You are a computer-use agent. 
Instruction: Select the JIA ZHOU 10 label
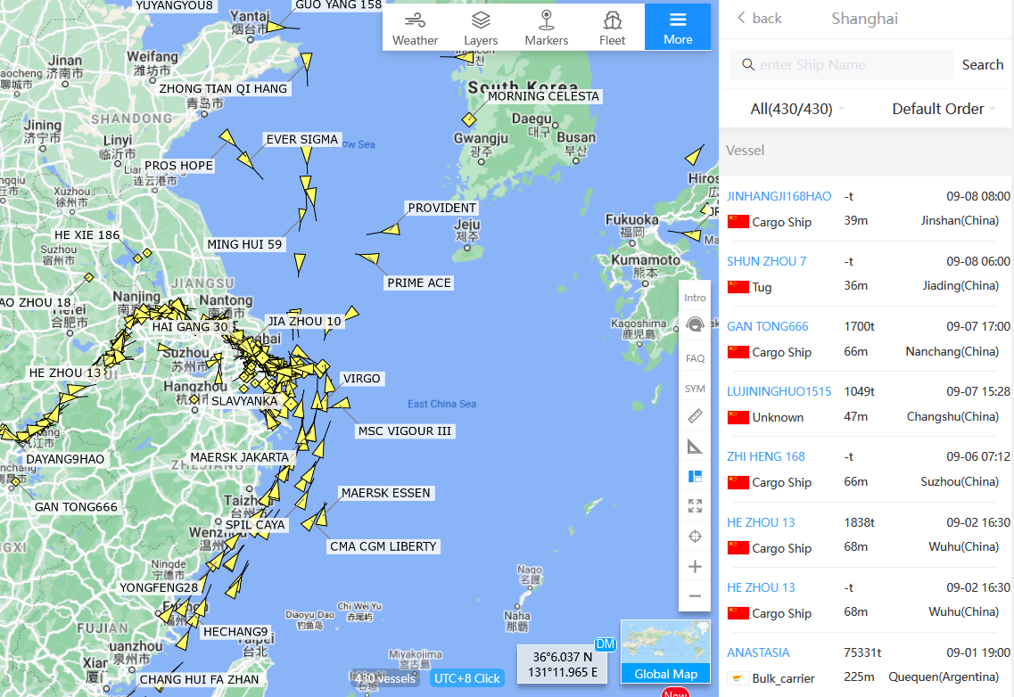[x=305, y=321]
